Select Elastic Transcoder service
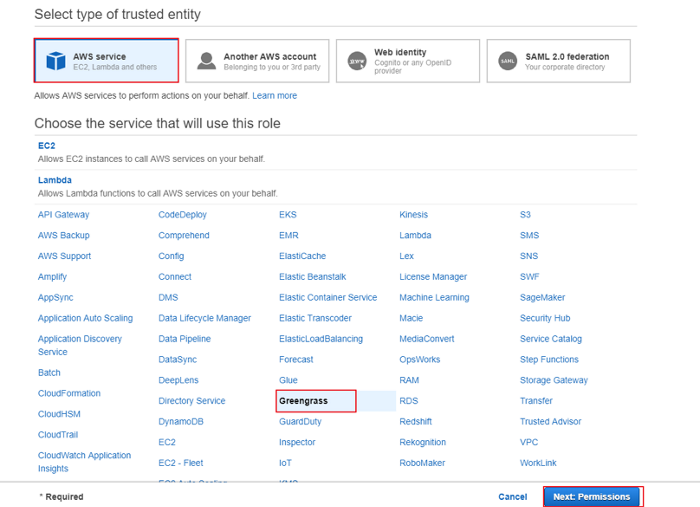Image resolution: width=700 pixels, height=507 pixels. [x=315, y=318]
